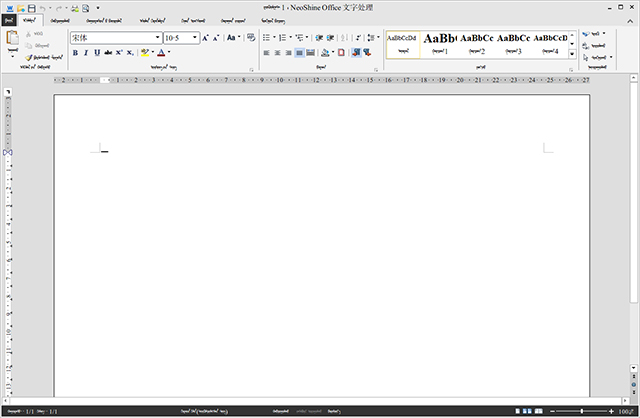Click the Format Painter brush icon
This screenshot has height=418, width=640.
[29, 58]
